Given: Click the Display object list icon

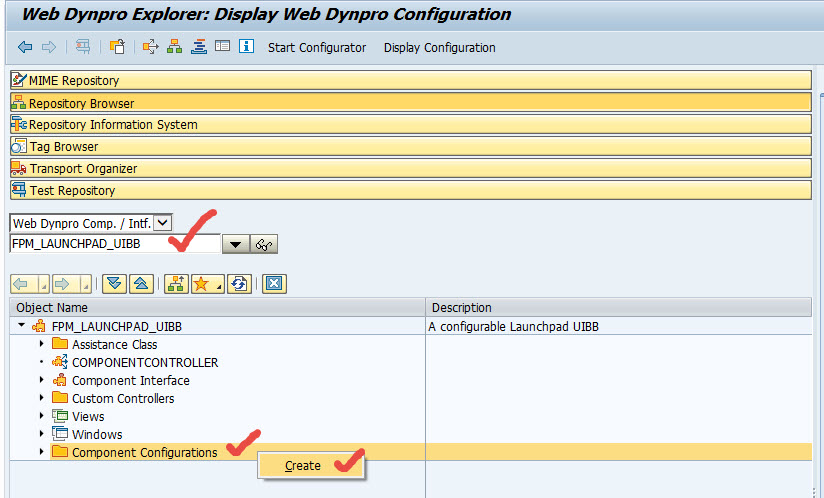Looking at the screenshot, I should tap(83, 47).
